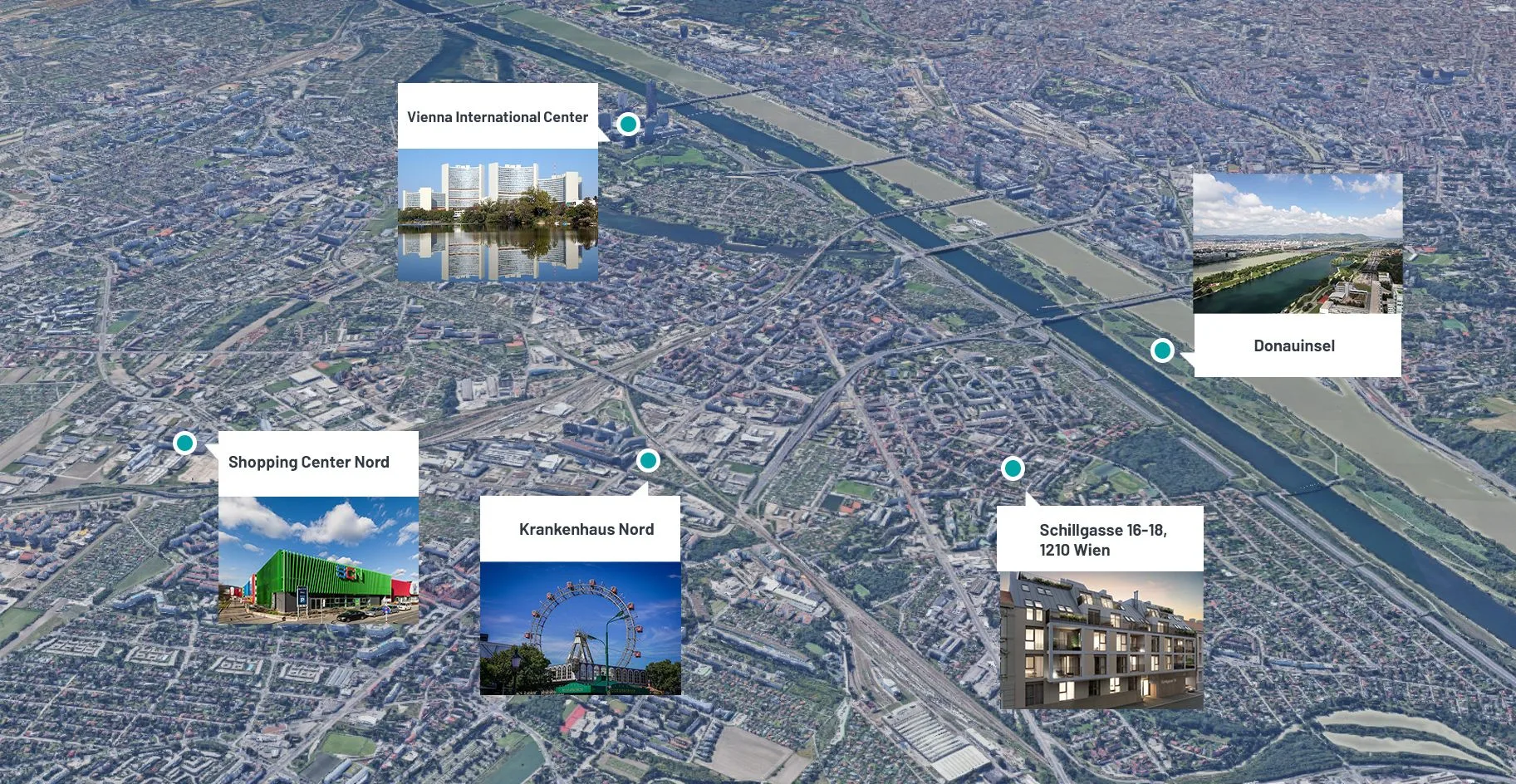
Task: Open the Krankenhaus Nord label
Action: tap(586, 529)
